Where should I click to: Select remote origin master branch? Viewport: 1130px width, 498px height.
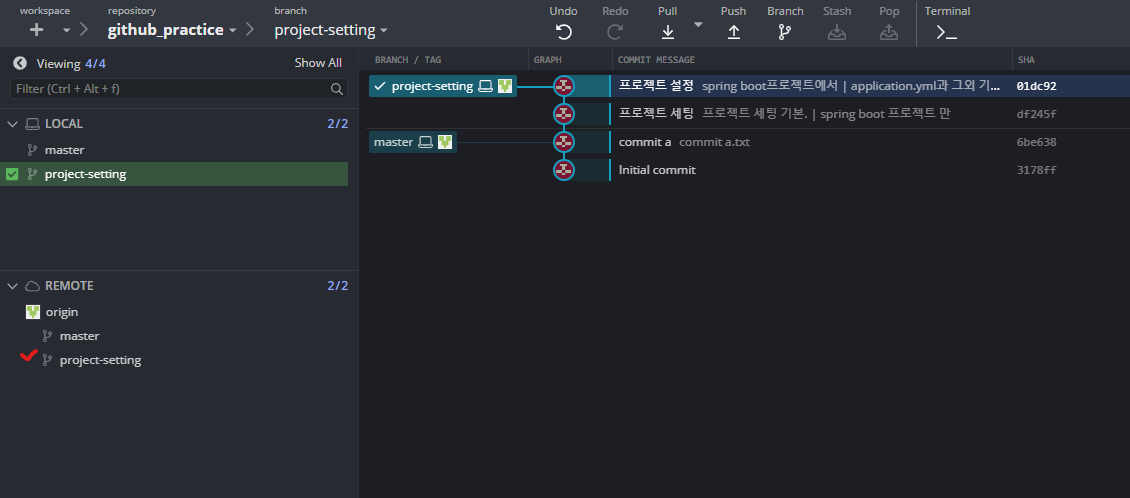tap(79, 336)
